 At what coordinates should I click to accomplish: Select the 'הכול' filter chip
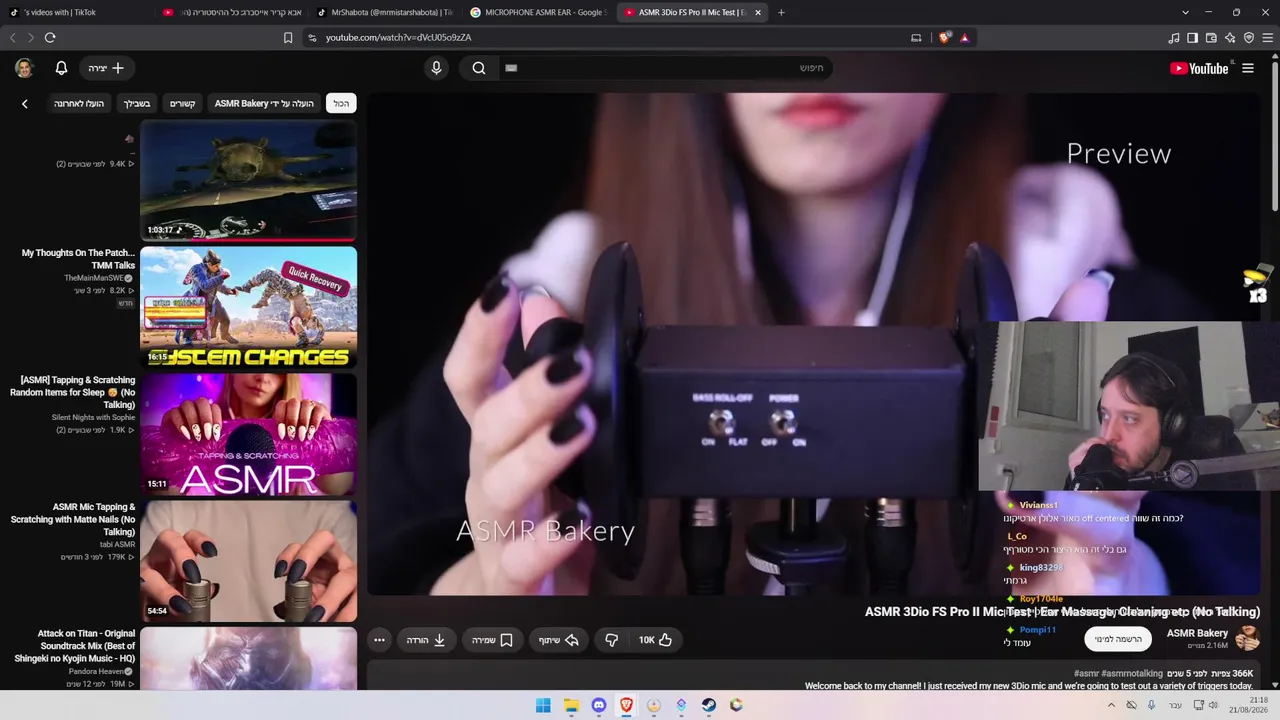coord(341,103)
